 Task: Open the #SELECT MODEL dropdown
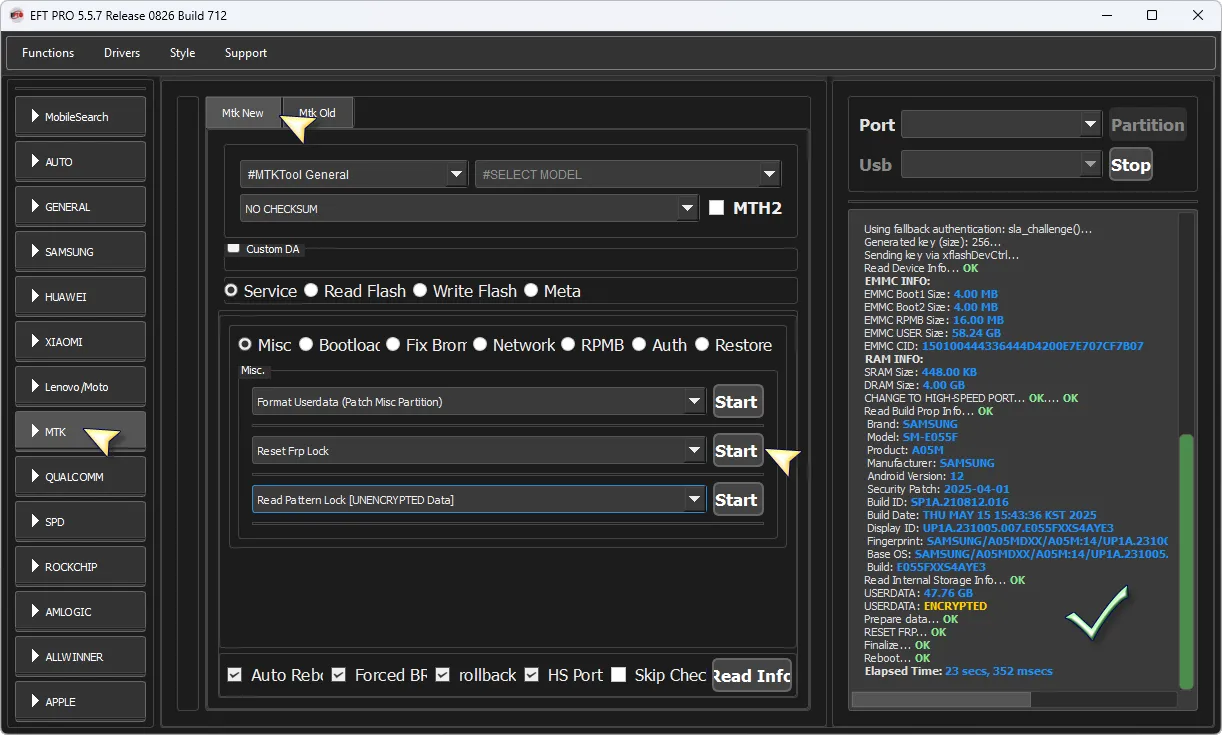click(628, 174)
